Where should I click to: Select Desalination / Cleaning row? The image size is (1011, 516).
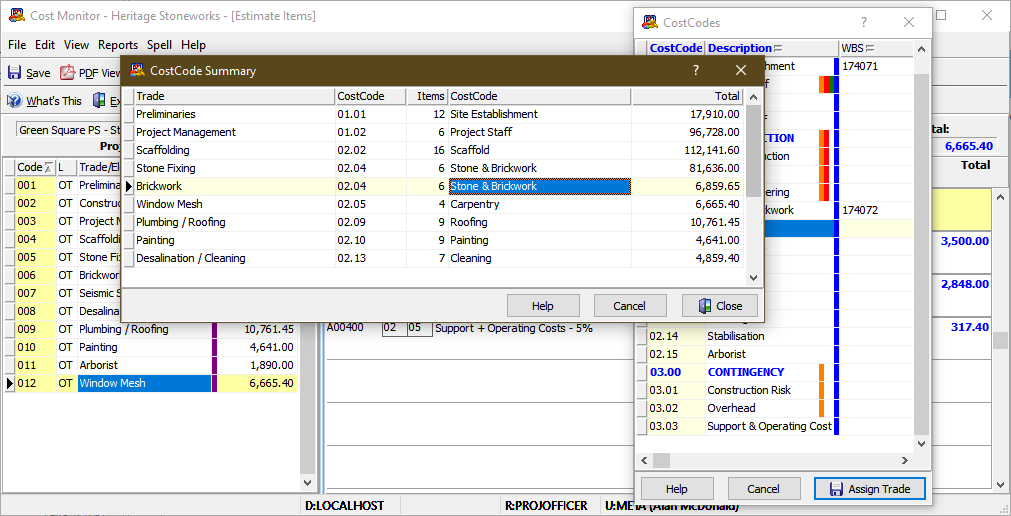point(433,259)
